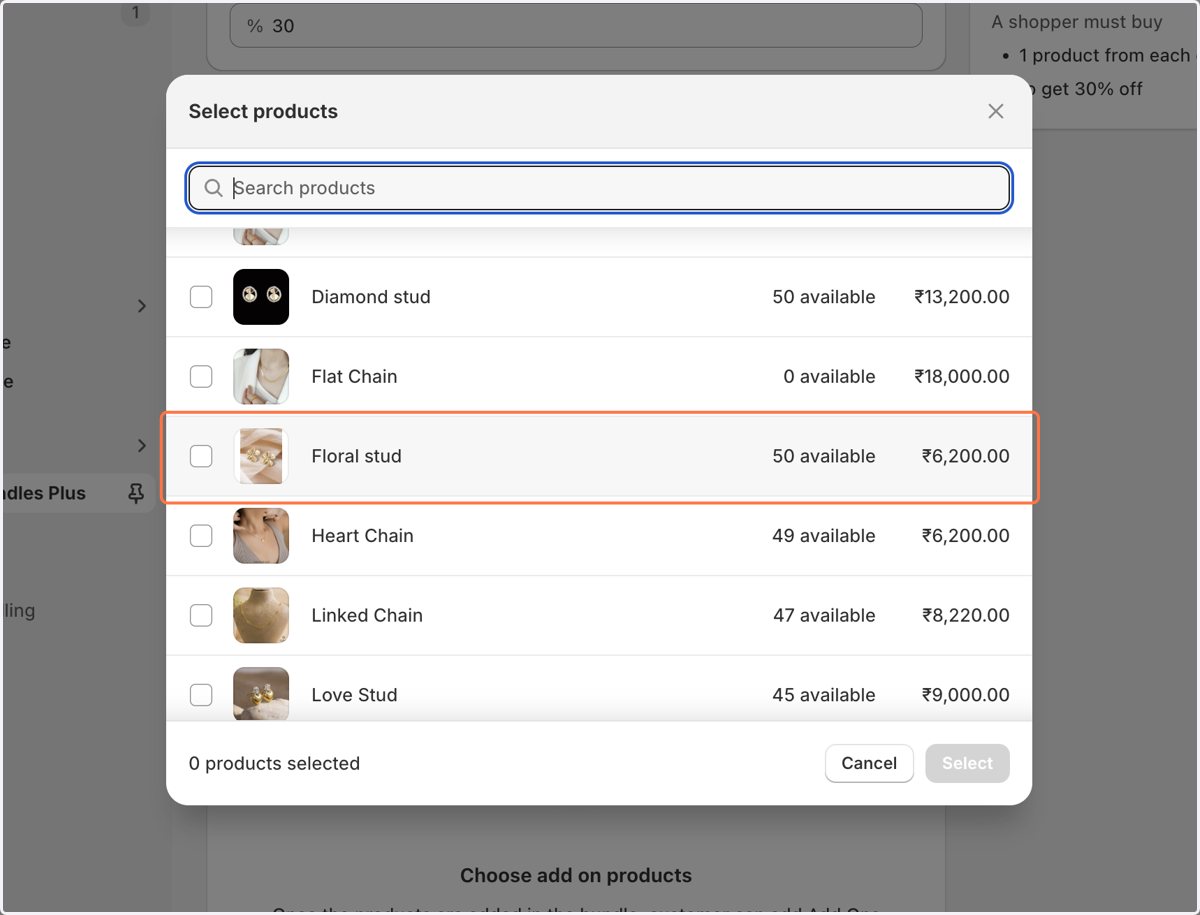
Task: Click the ₹13,200.00 price
Action: click(962, 297)
